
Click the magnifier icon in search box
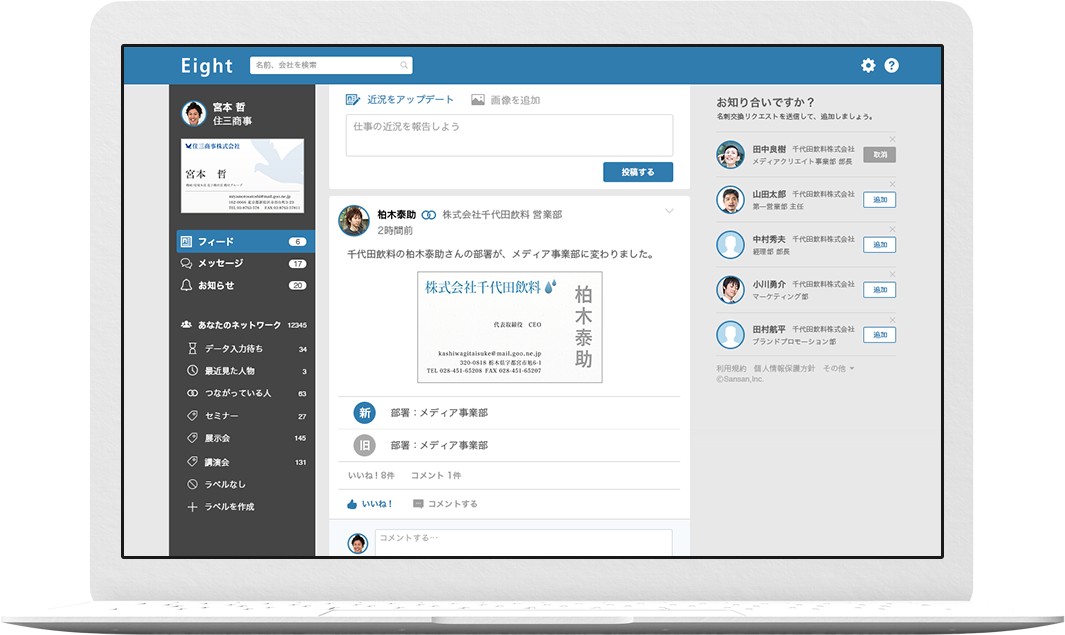tap(404, 66)
